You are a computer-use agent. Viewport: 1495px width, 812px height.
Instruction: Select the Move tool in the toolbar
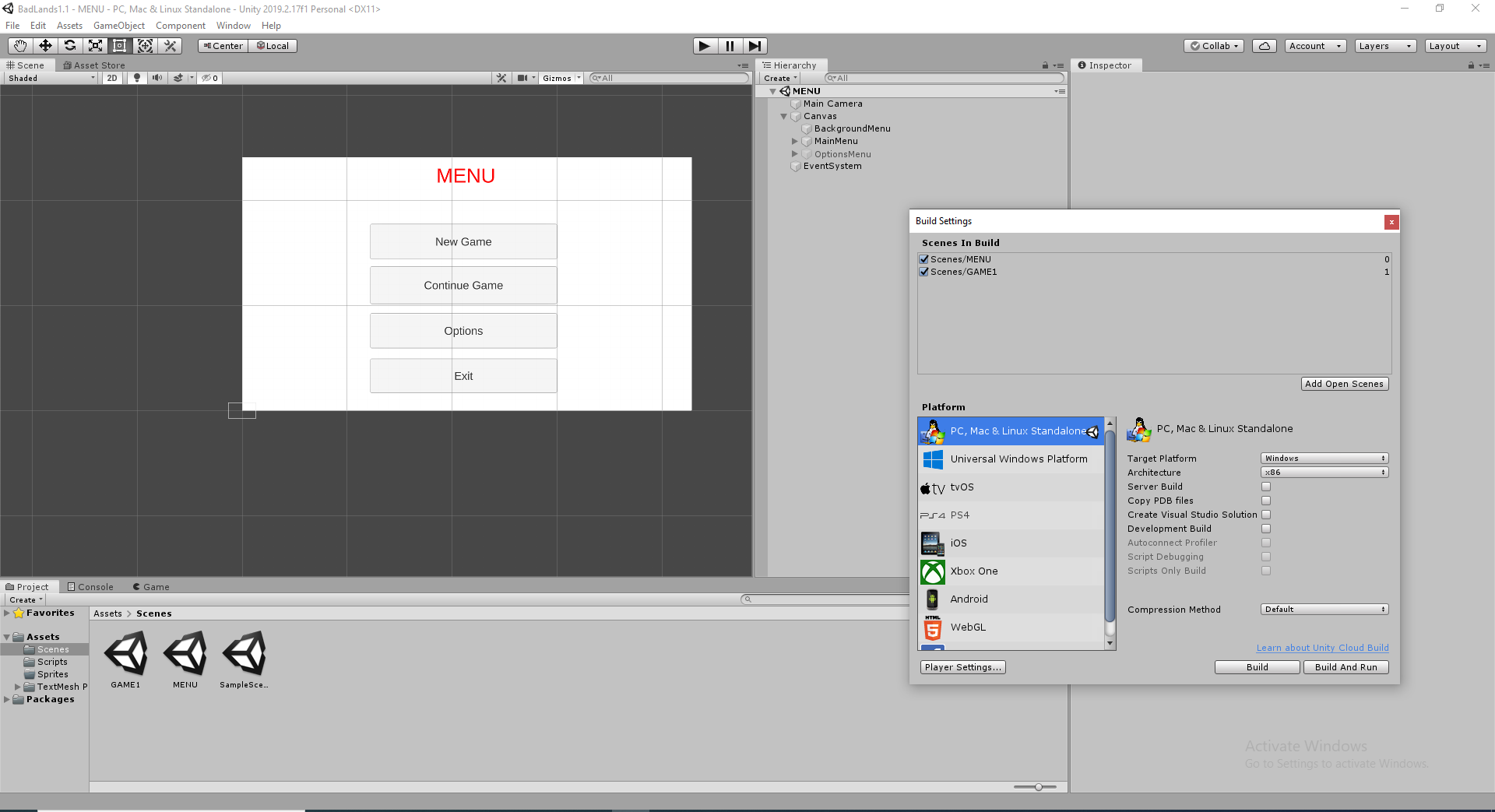[44, 45]
